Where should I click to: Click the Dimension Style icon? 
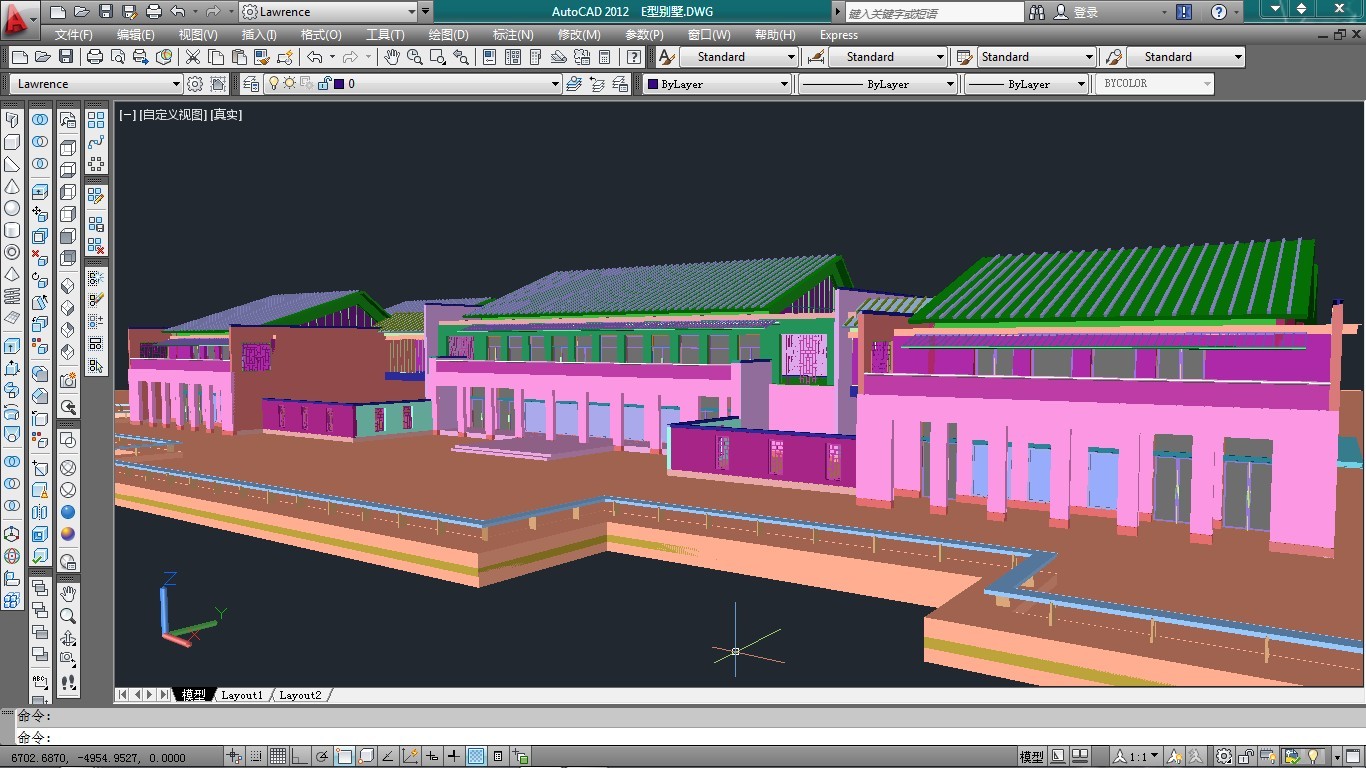tap(816, 57)
